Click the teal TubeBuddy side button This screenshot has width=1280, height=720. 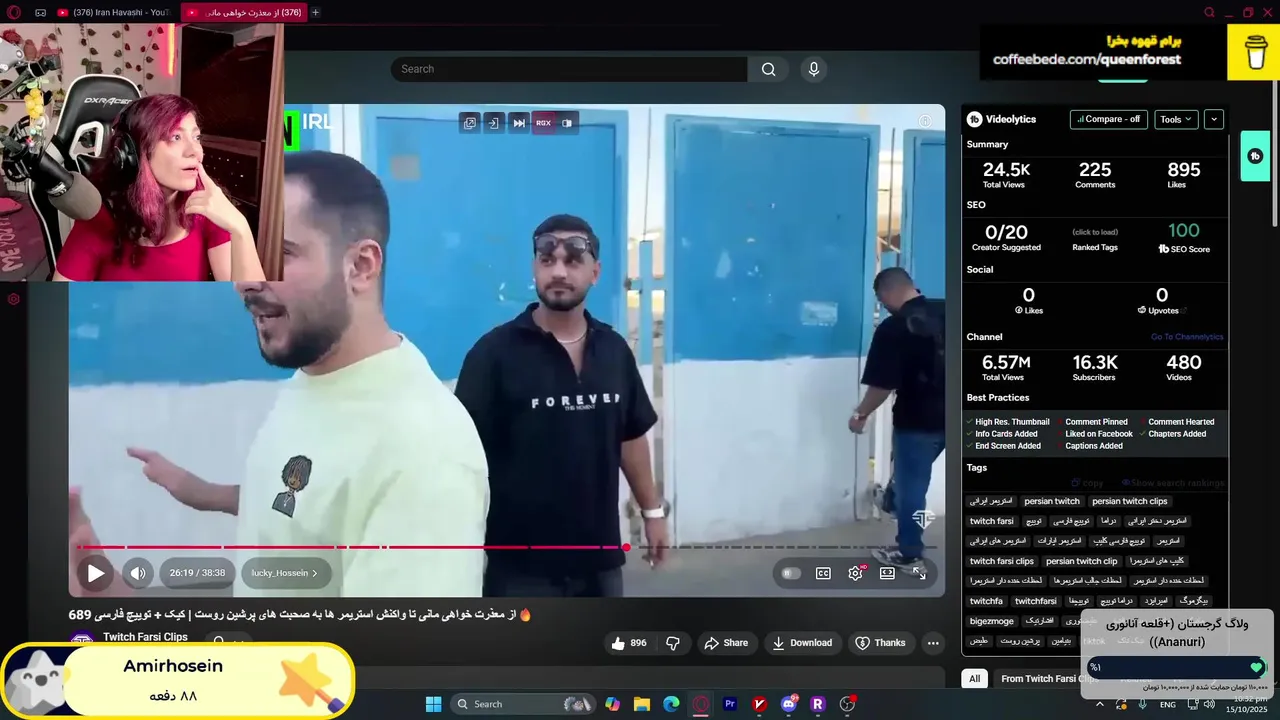point(1255,156)
